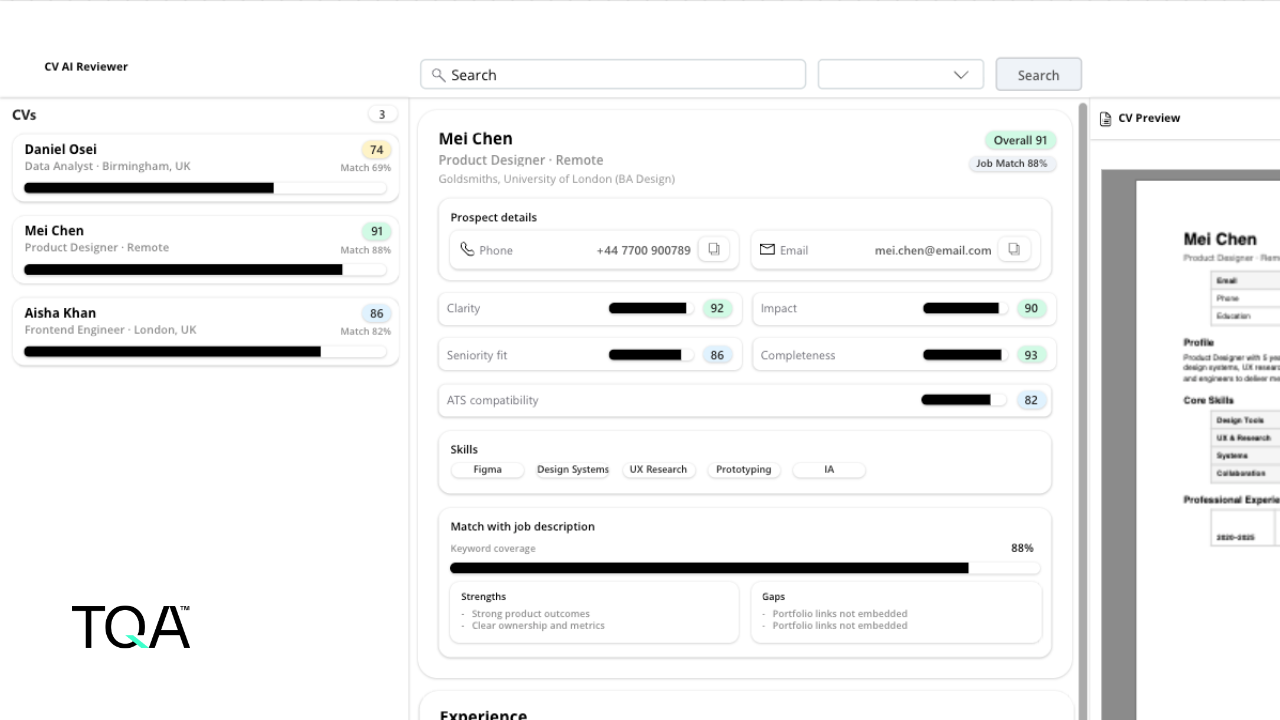Click the 'Match 69%' label for Daniel Osei
This screenshot has width=1280, height=720.
point(365,168)
